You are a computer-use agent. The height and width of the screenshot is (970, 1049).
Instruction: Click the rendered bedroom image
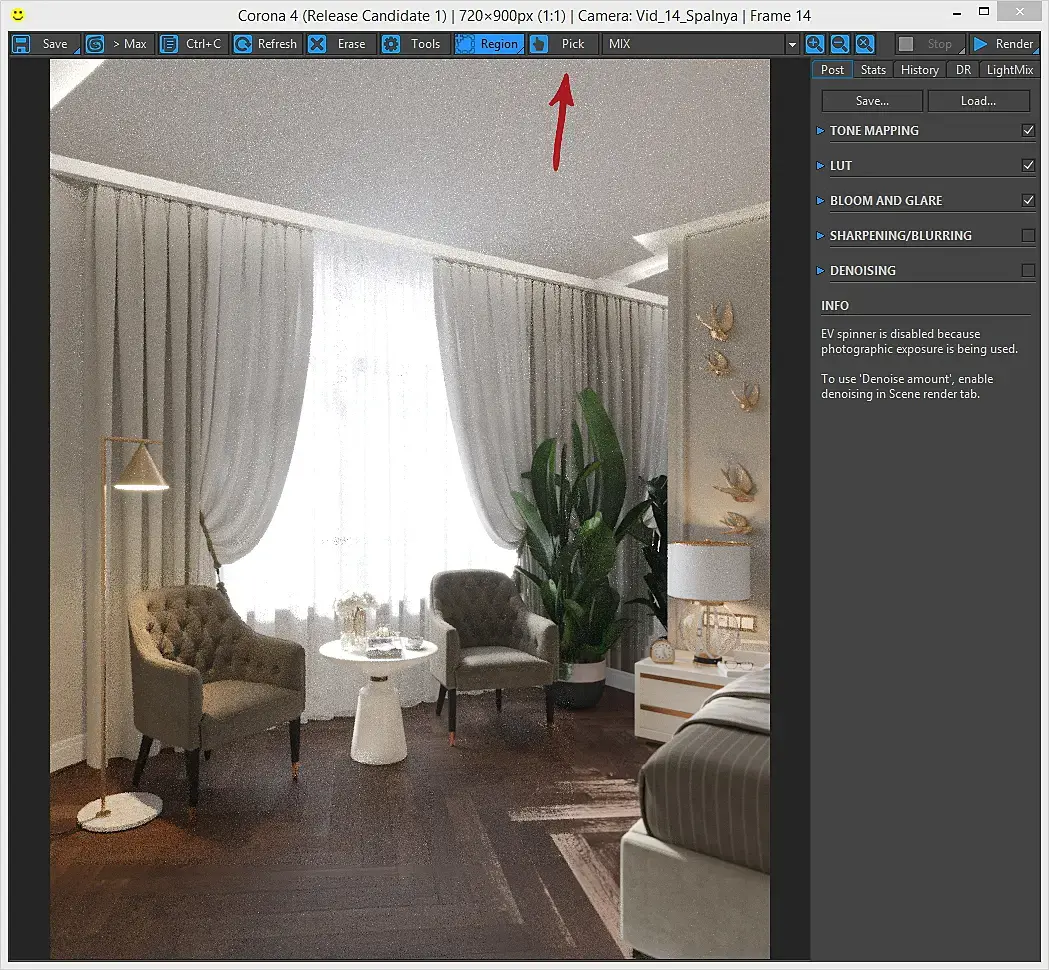click(409, 508)
